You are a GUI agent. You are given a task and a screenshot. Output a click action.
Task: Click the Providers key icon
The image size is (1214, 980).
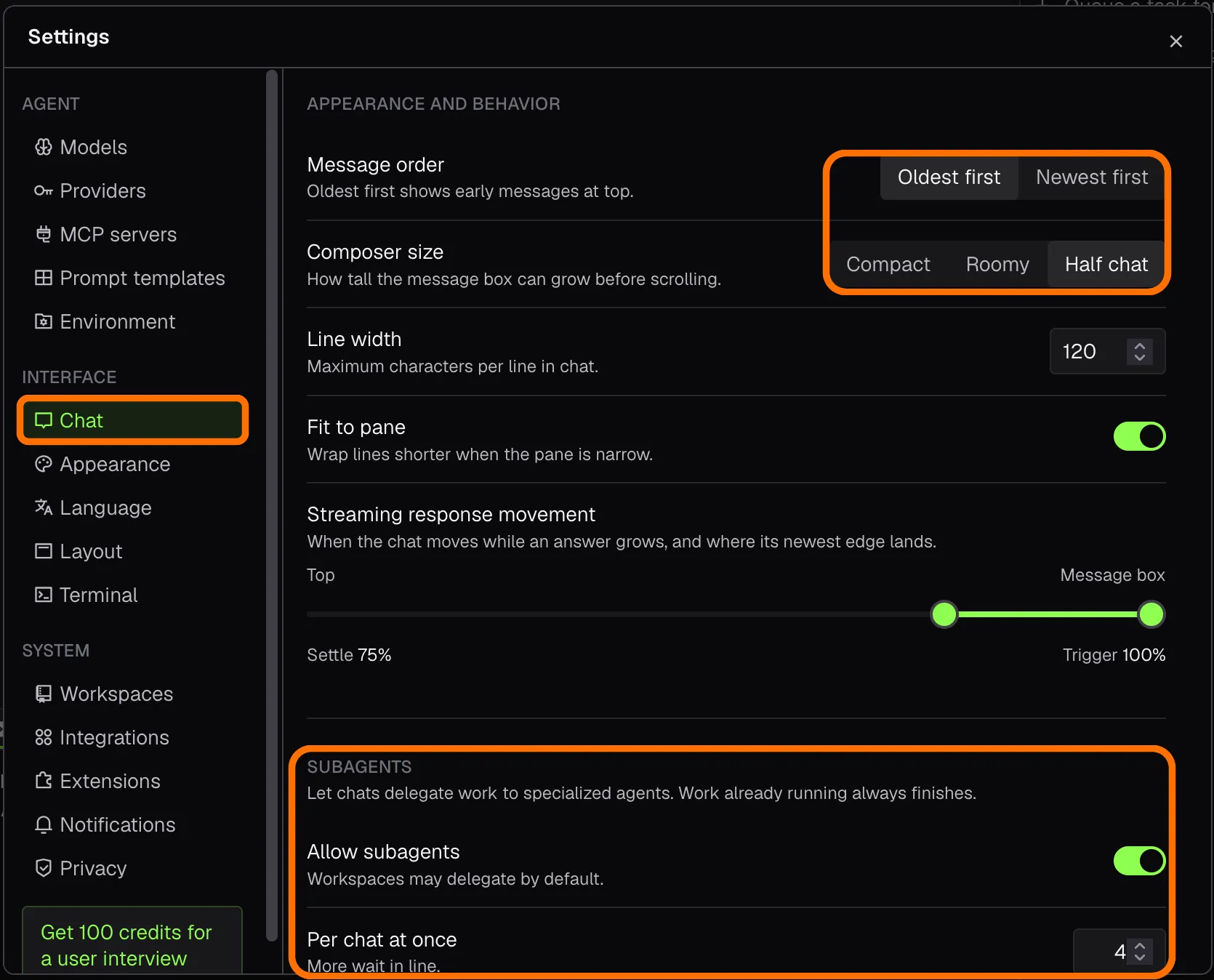point(44,191)
